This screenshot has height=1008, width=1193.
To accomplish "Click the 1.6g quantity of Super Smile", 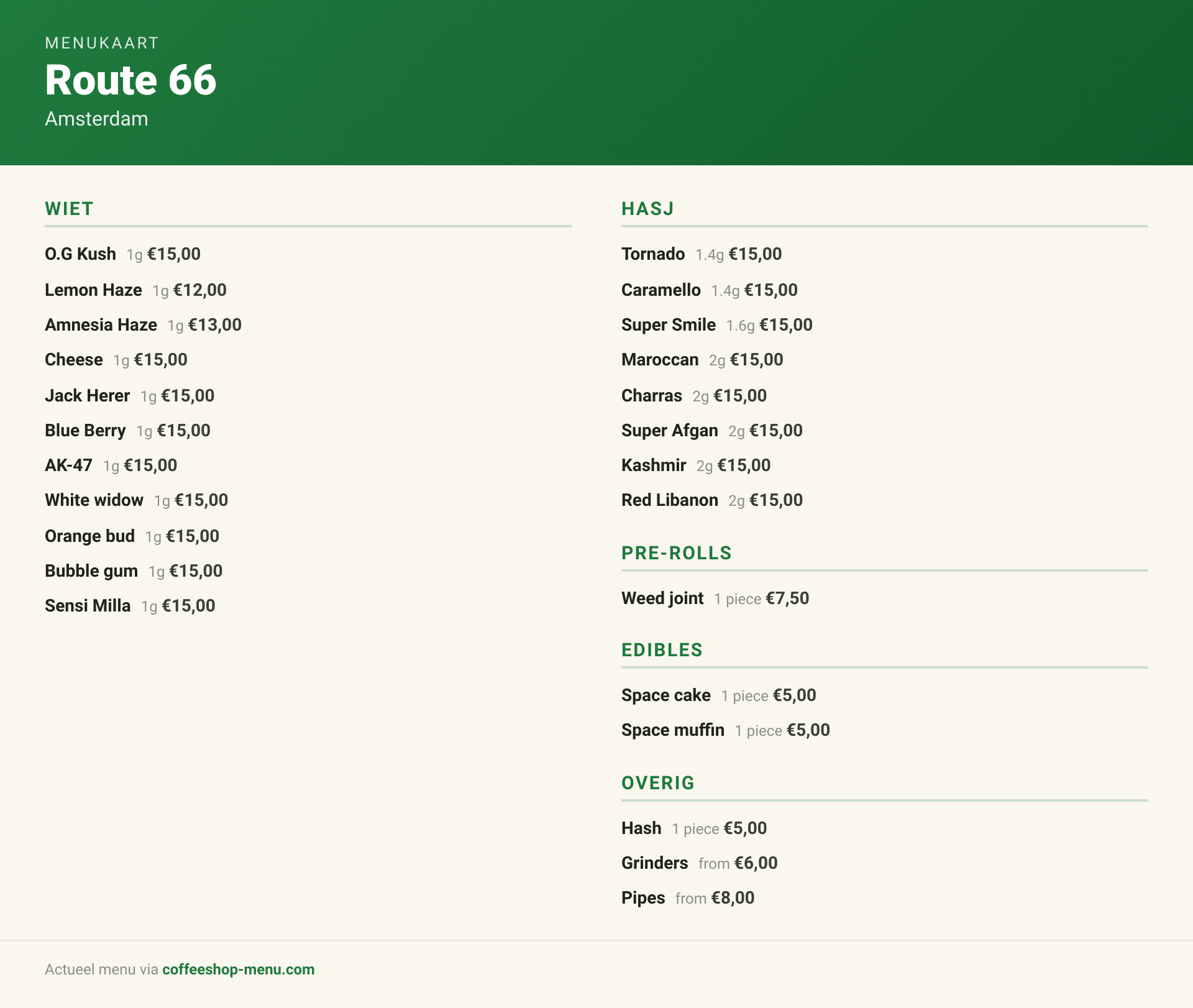I will [740, 326].
